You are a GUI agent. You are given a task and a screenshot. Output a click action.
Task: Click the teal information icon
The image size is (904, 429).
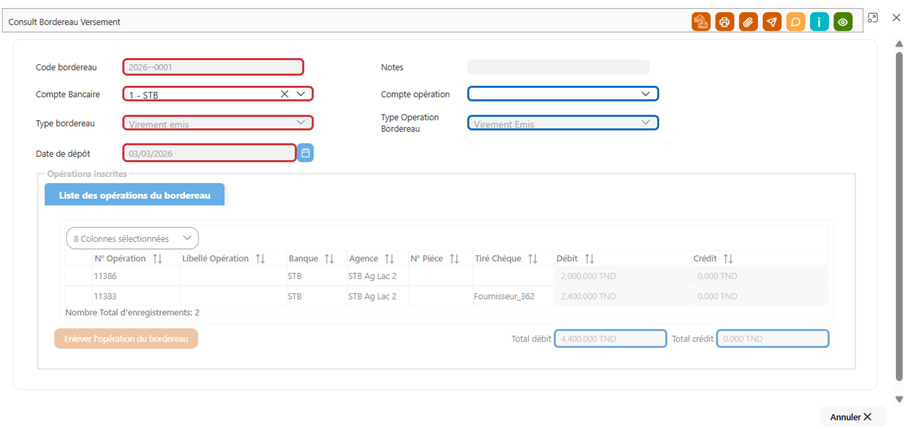click(x=819, y=22)
